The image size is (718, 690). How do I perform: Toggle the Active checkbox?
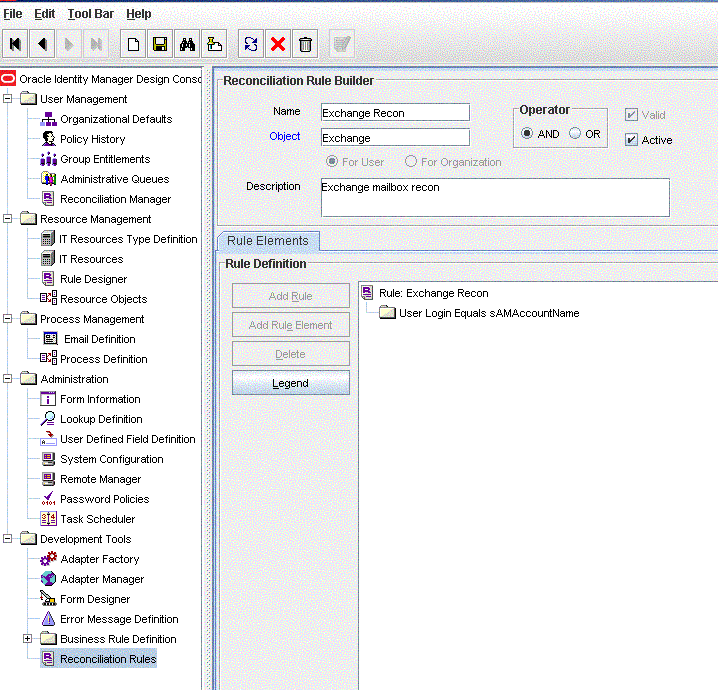pos(631,140)
